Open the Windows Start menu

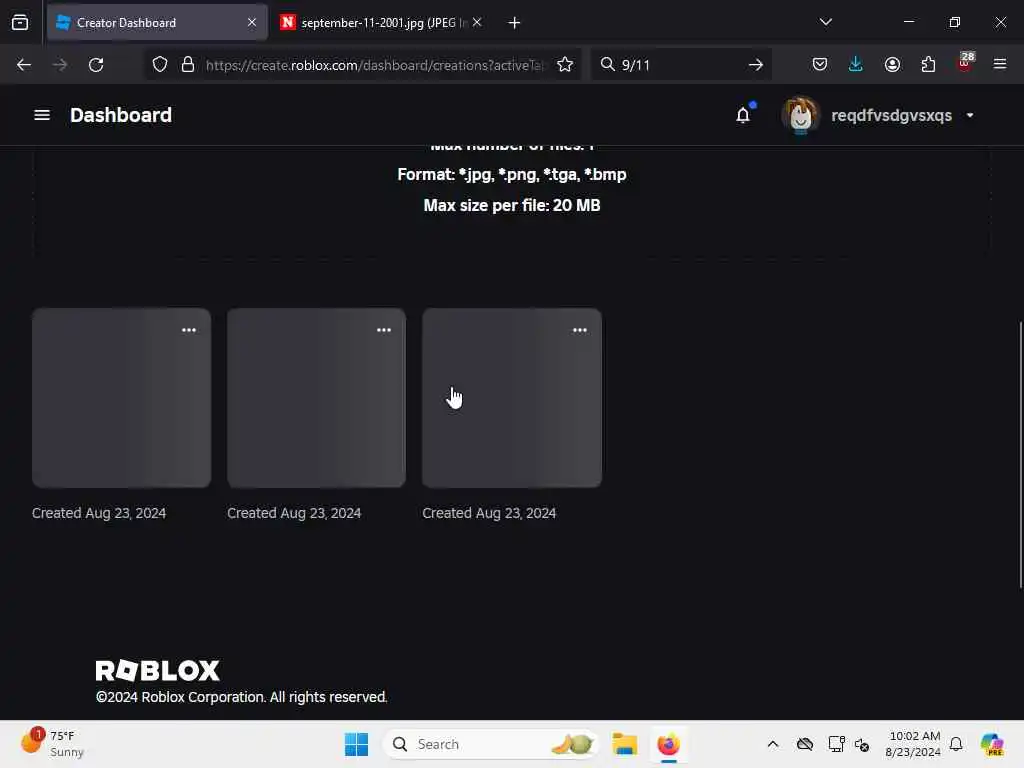[357, 744]
